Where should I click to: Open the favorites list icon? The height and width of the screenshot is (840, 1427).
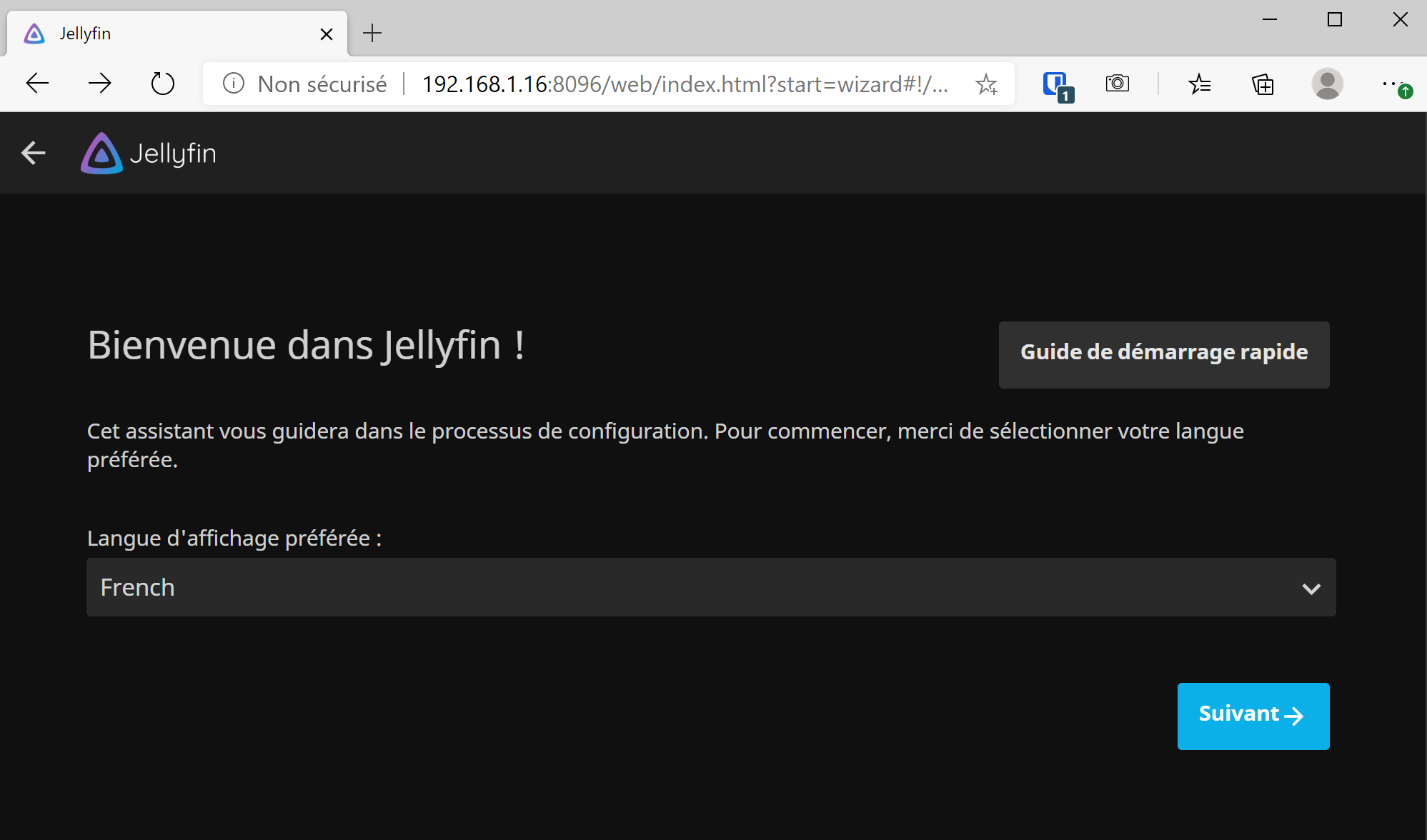(x=1199, y=84)
